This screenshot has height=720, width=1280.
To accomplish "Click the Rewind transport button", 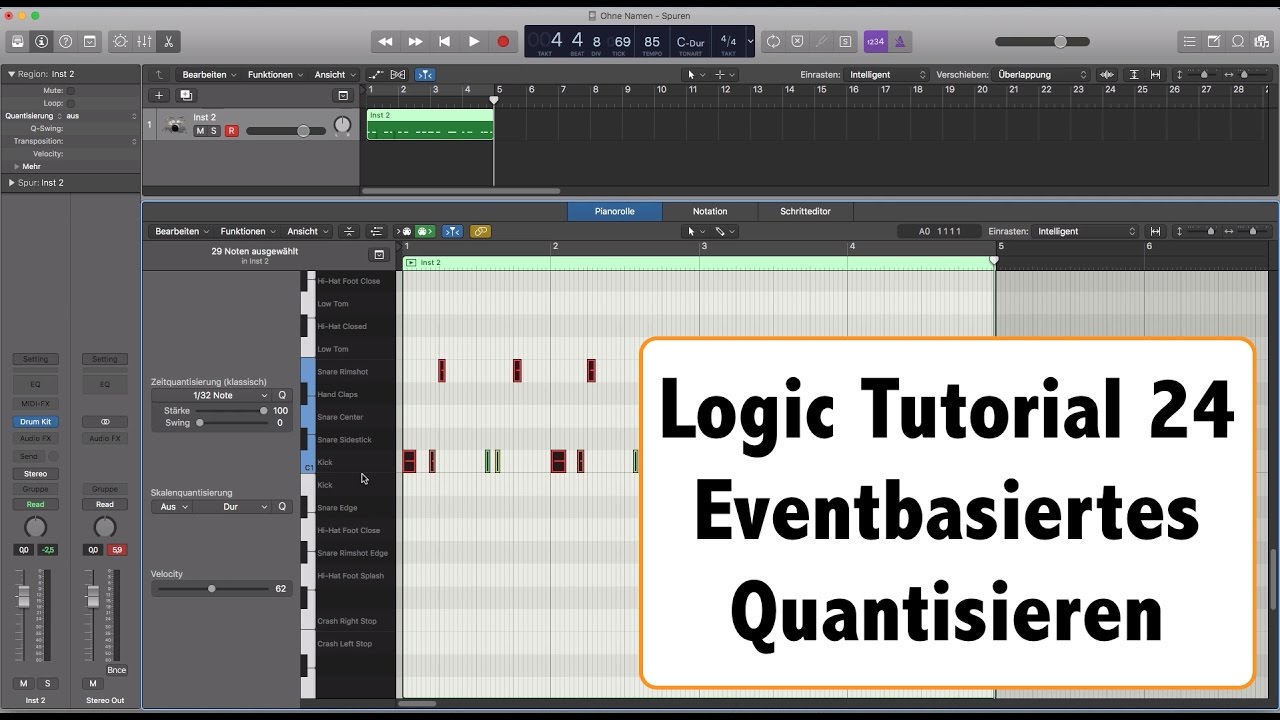I will (385, 41).
